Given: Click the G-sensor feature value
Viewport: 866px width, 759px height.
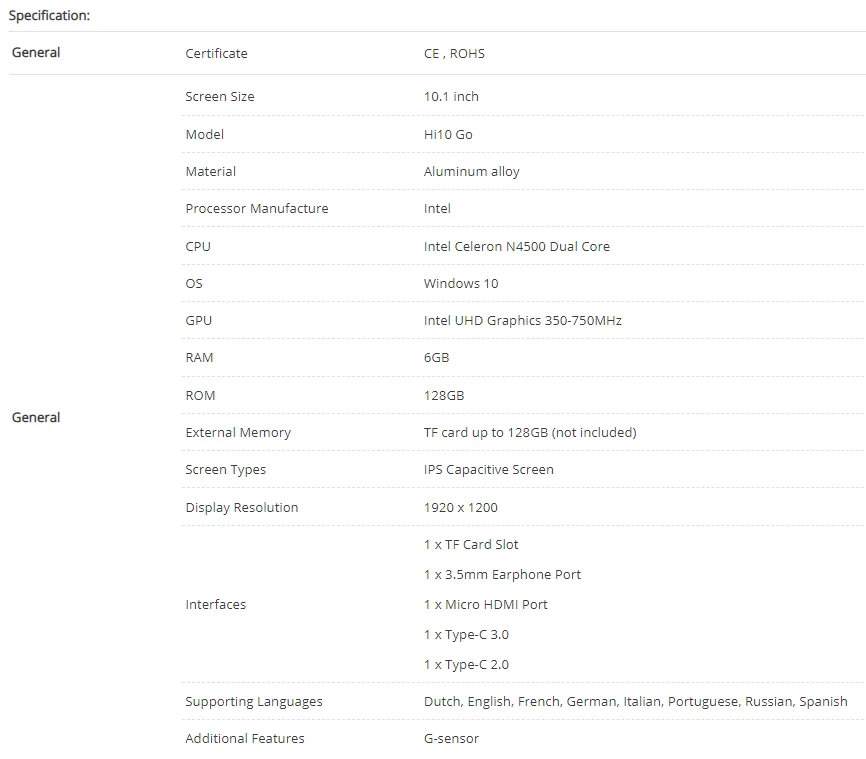Looking at the screenshot, I should (451, 738).
